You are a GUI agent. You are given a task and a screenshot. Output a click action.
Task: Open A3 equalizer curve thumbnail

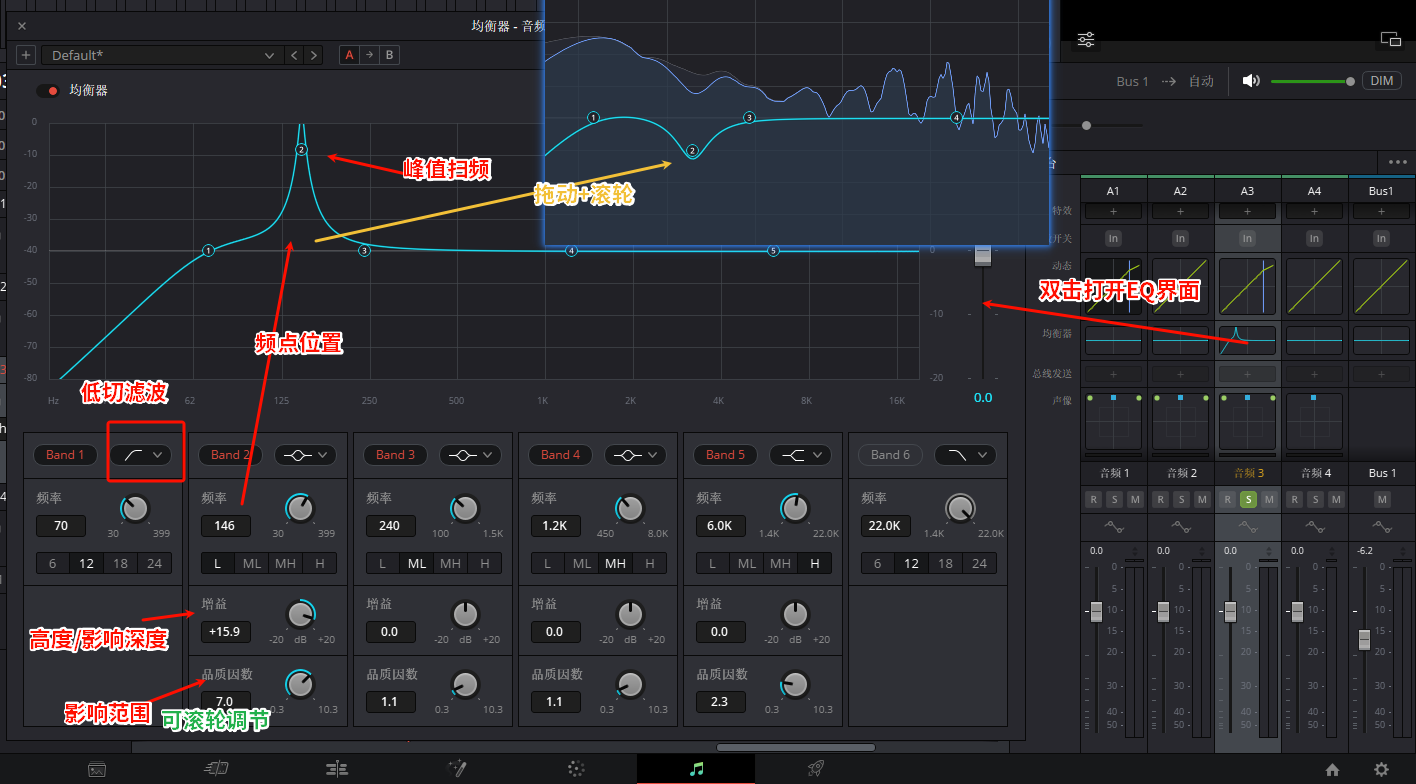click(x=1247, y=341)
